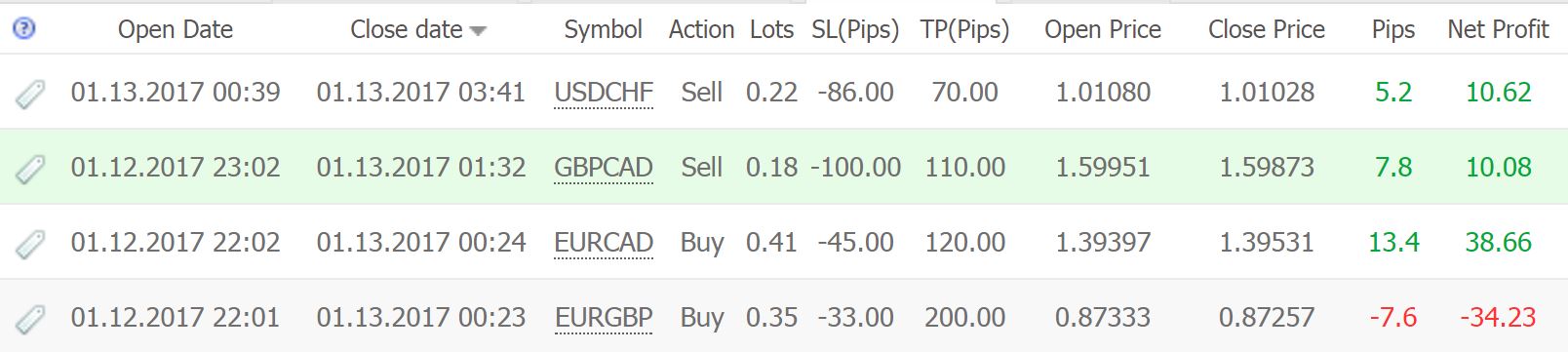The image size is (1568, 352).
Task: Sort by Open Price column
Action: [x=1103, y=30]
